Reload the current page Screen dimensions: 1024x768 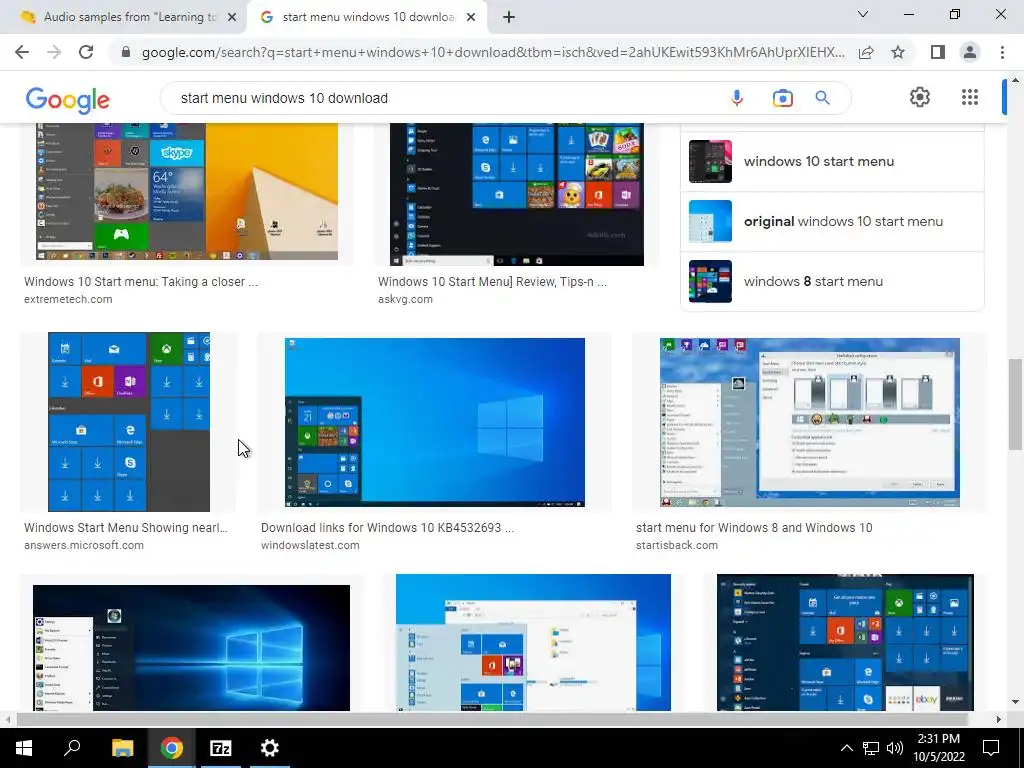click(x=86, y=52)
